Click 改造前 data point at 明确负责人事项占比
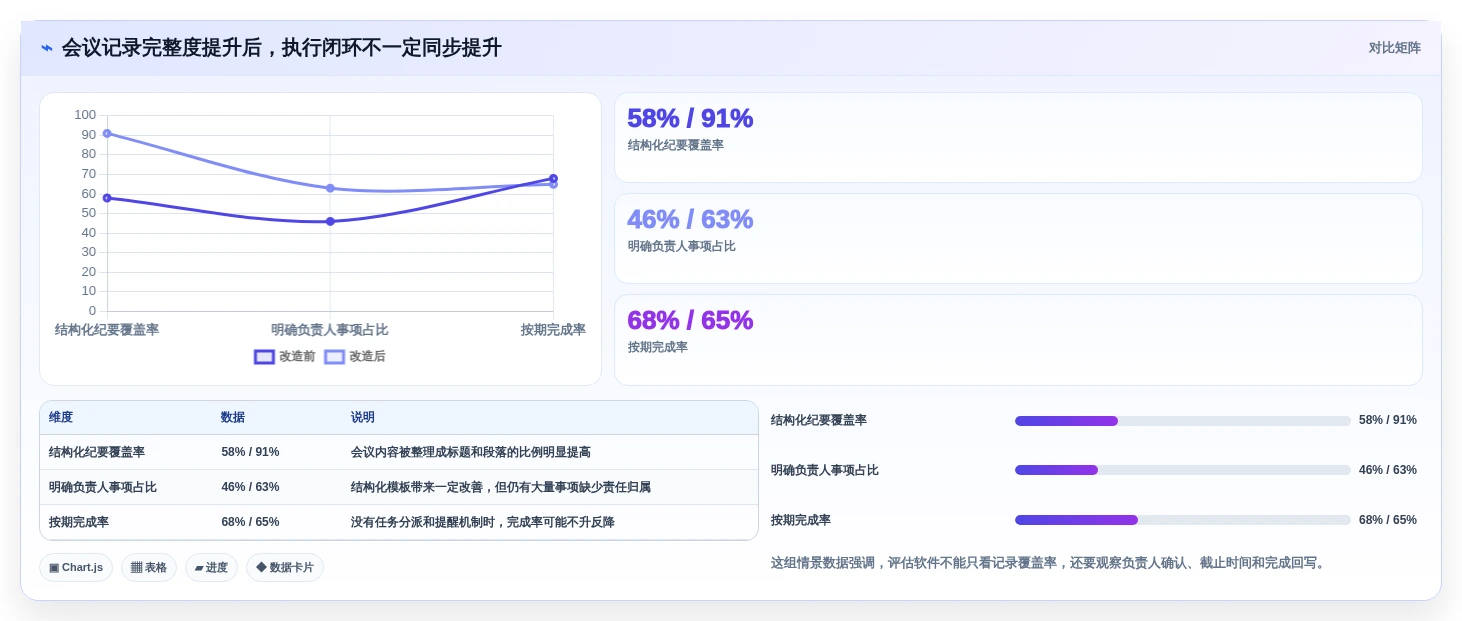 (x=330, y=221)
